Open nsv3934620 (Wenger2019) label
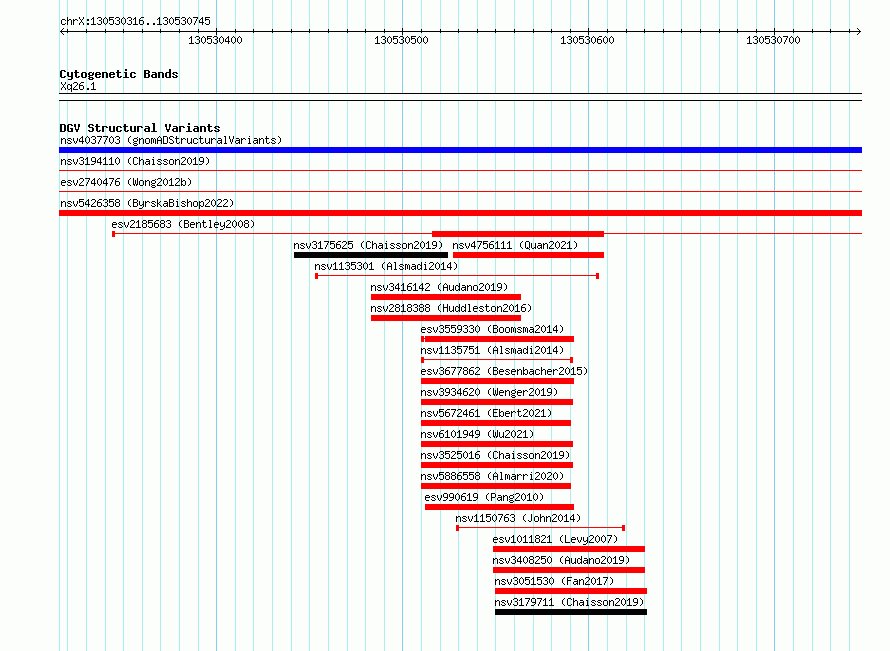The width and height of the screenshot is (890, 651). tap(489, 392)
